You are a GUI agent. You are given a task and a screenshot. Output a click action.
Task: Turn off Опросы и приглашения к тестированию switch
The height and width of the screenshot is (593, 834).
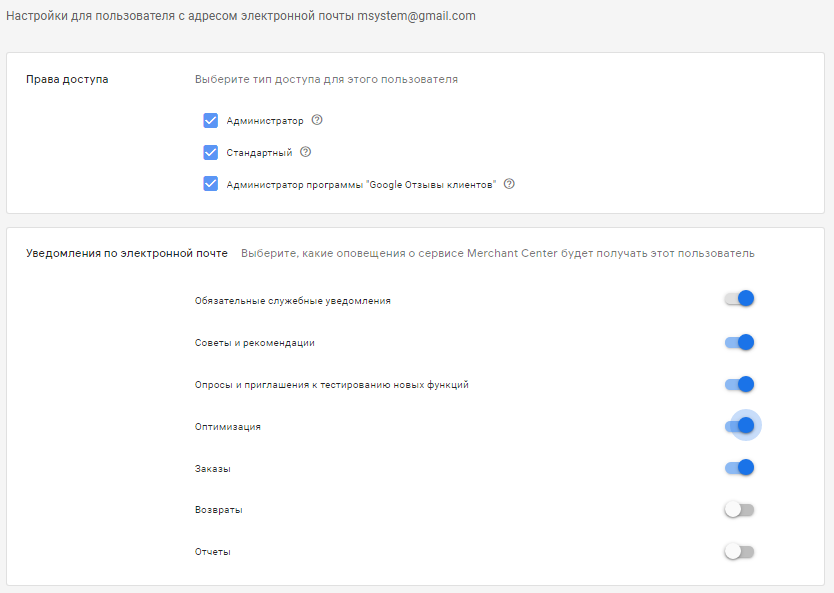739,384
